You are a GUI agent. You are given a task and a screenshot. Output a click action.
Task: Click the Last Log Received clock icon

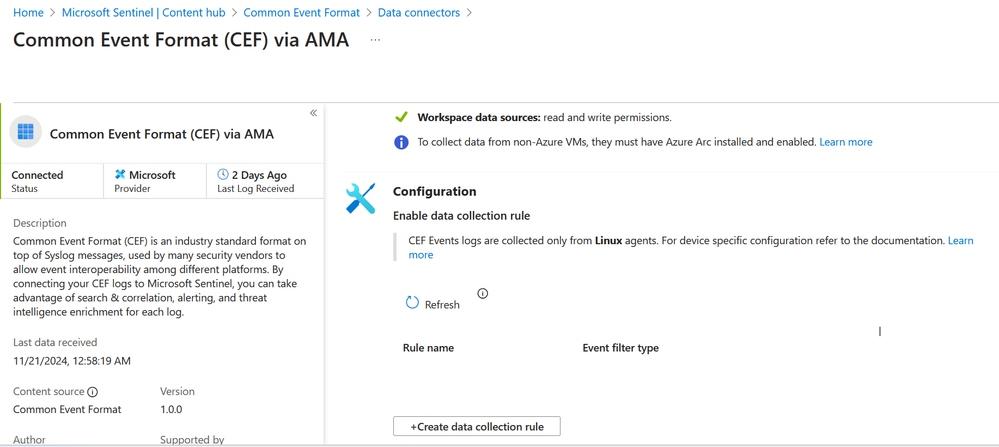(x=223, y=174)
